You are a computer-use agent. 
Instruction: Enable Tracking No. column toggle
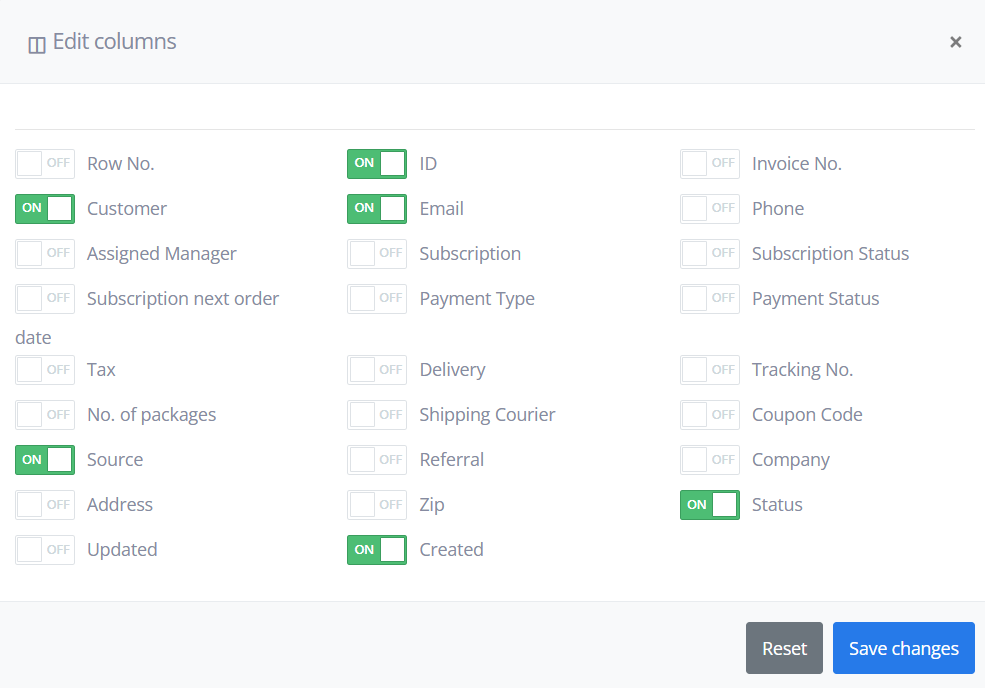710,370
